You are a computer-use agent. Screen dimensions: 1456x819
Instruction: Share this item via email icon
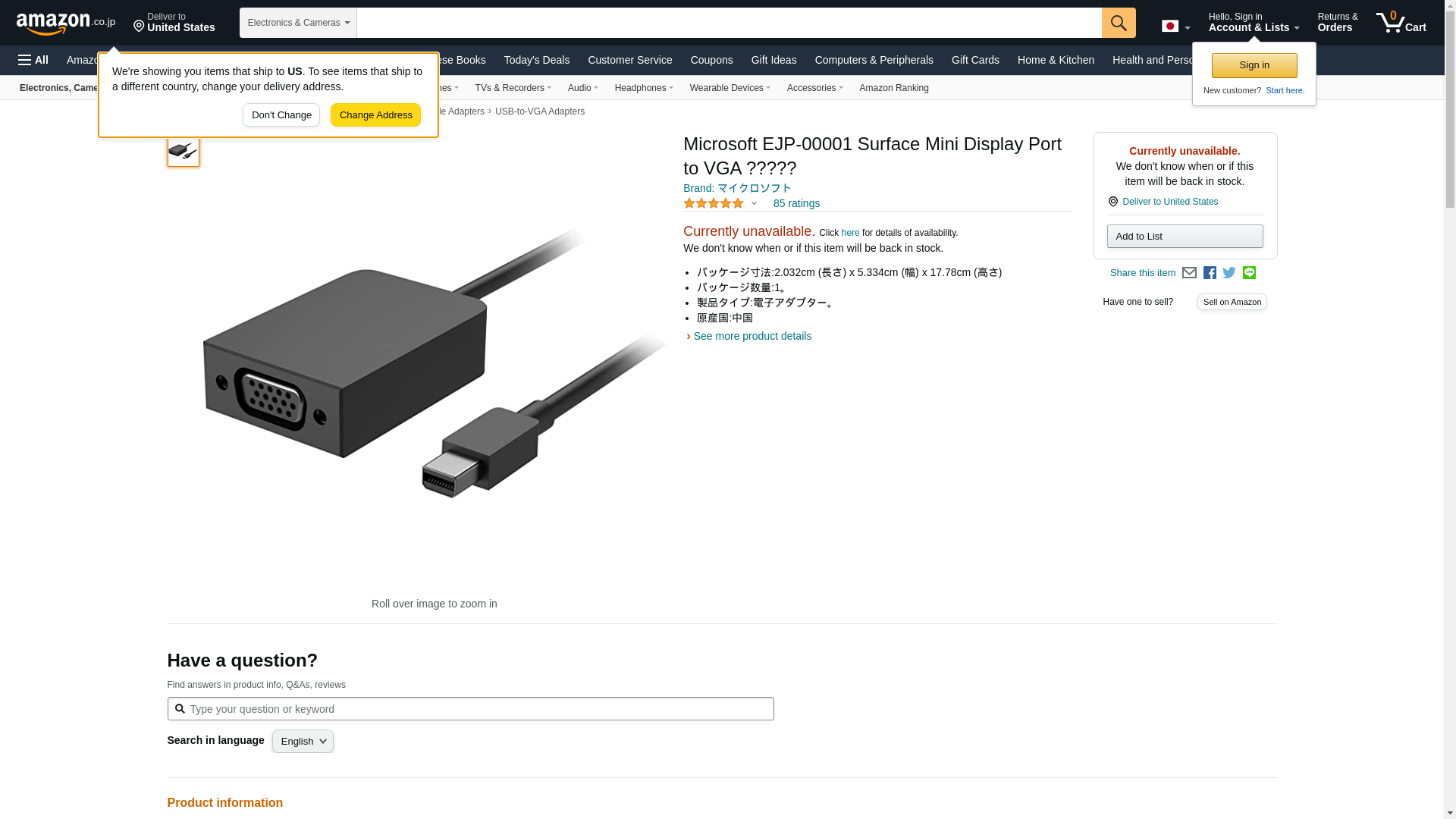click(x=1189, y=273)
